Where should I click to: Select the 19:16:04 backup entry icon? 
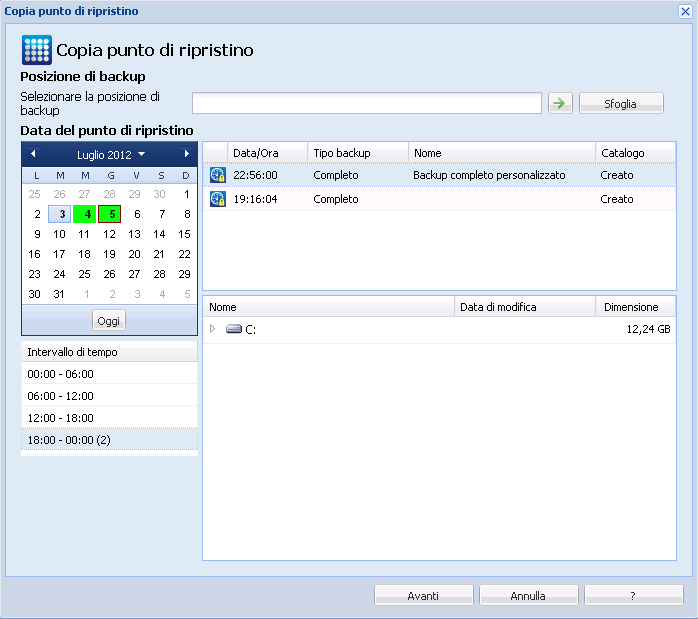tap(217, 199)
